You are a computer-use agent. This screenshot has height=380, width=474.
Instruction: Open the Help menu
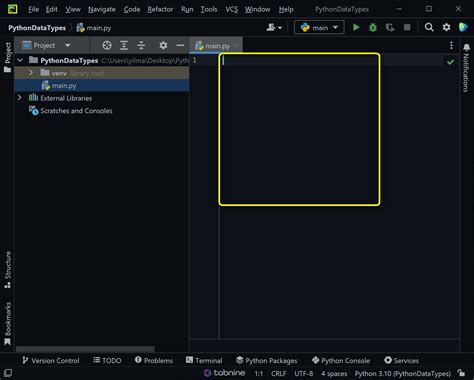286,9
